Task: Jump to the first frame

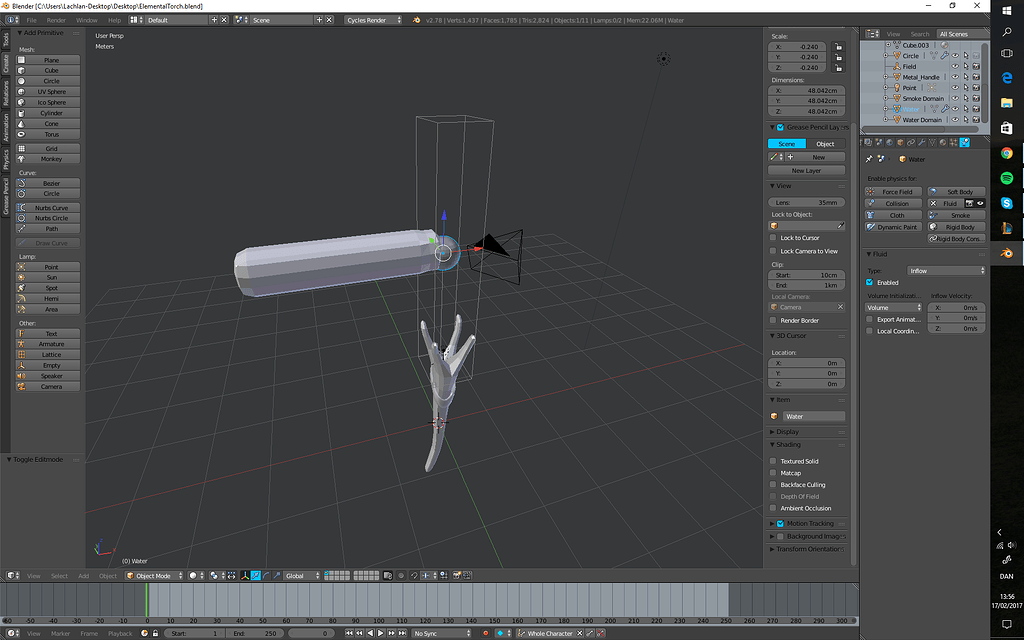Action: point(349,633)
